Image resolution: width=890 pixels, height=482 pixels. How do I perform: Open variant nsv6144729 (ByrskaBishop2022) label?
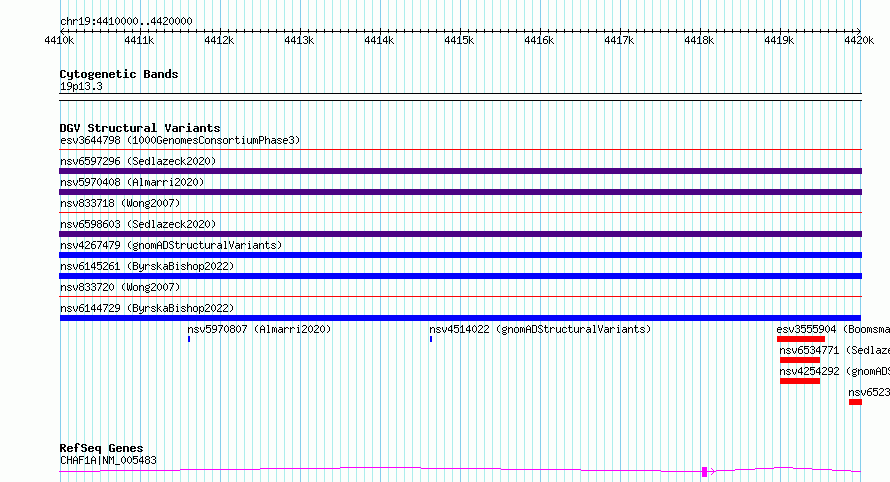(147, 308)
